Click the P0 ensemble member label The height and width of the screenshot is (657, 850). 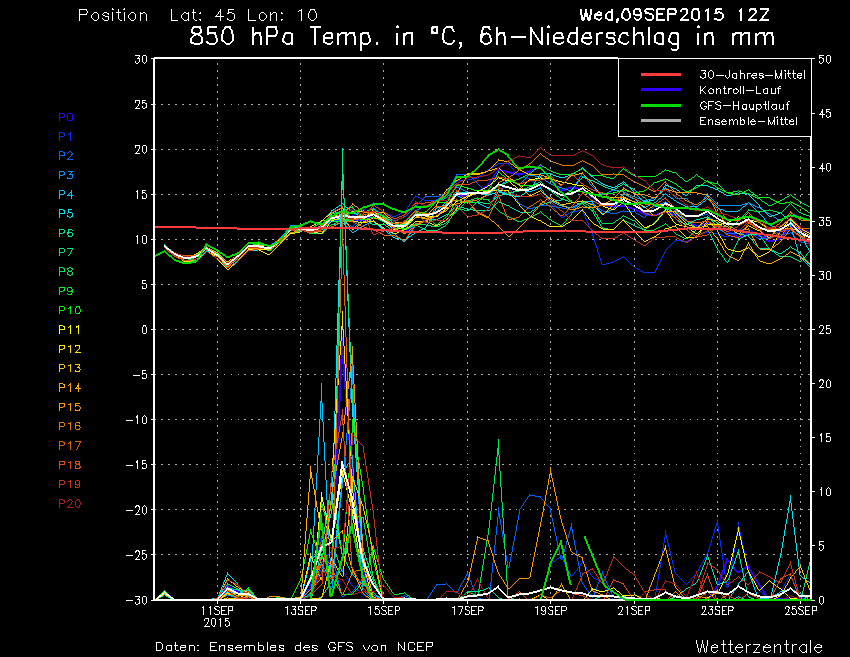(x=66, y=117)
